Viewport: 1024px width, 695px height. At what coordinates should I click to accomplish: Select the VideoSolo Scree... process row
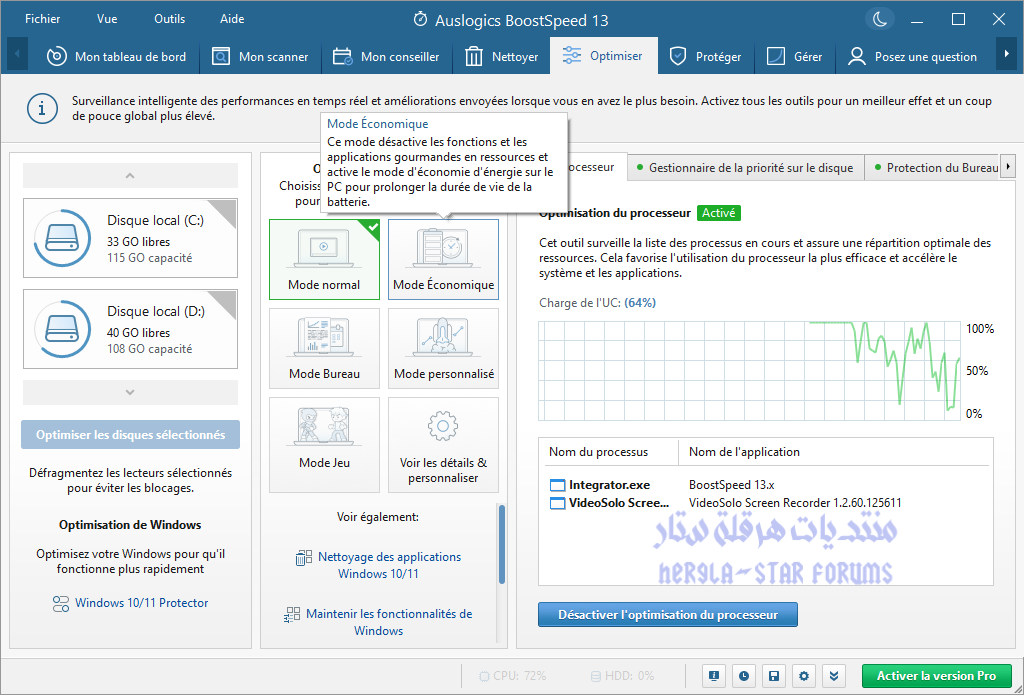(x=766, y=503)
